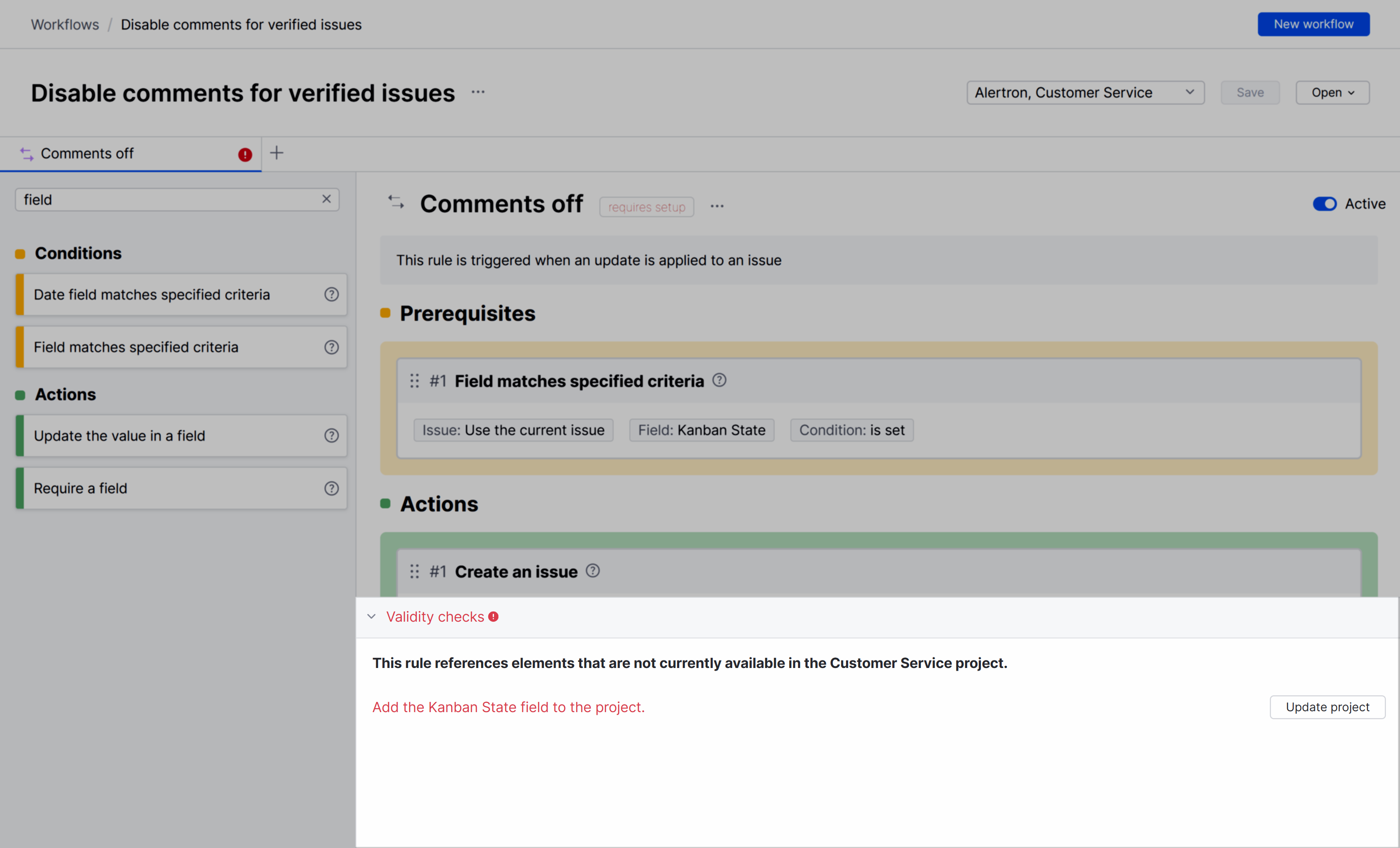Open help icon for Require a field
1400x848 pixels.
(x=331, y=488)
